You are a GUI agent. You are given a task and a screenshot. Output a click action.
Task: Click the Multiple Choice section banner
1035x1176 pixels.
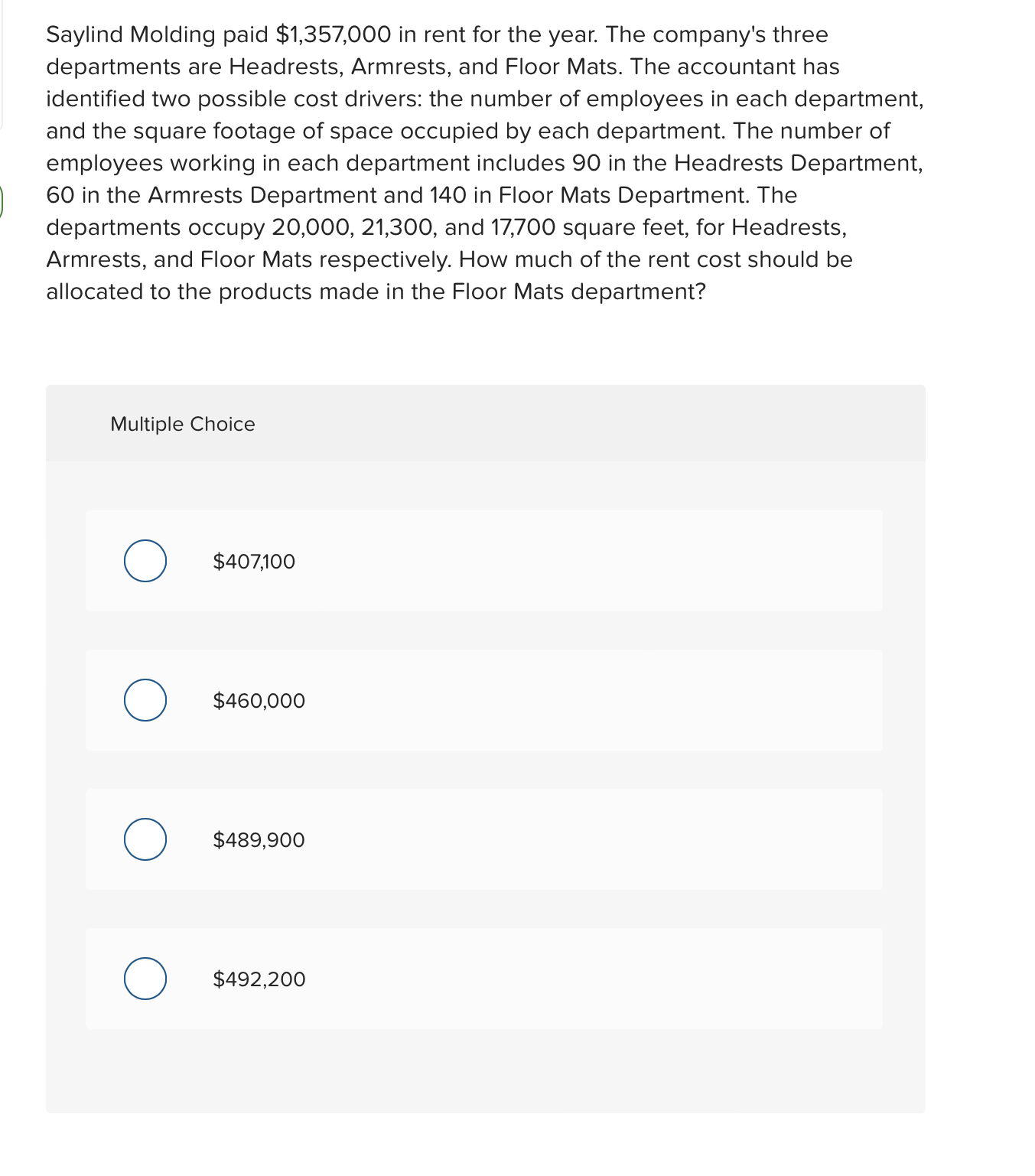click(484, 423)
